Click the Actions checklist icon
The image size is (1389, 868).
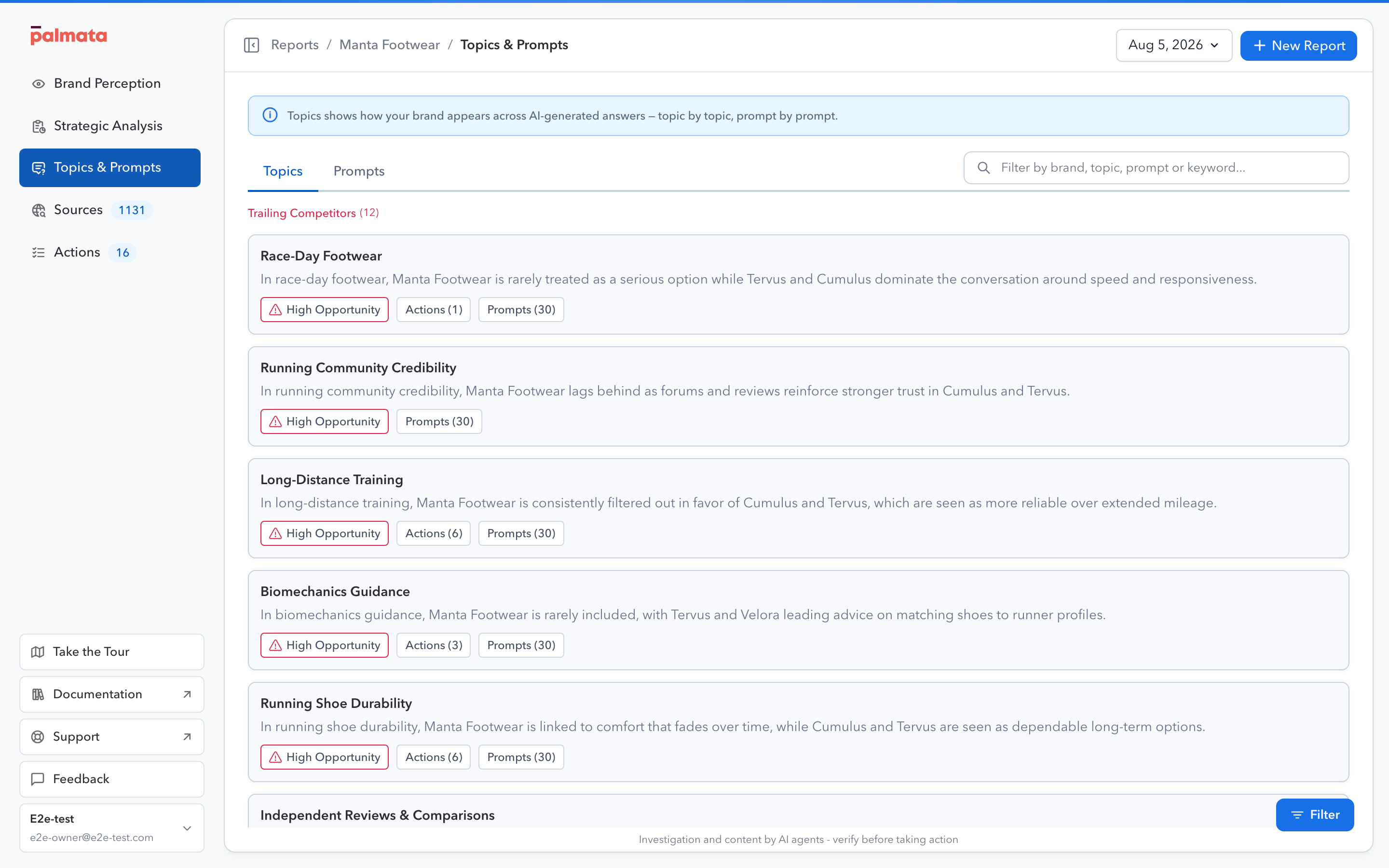click(39, 253)
